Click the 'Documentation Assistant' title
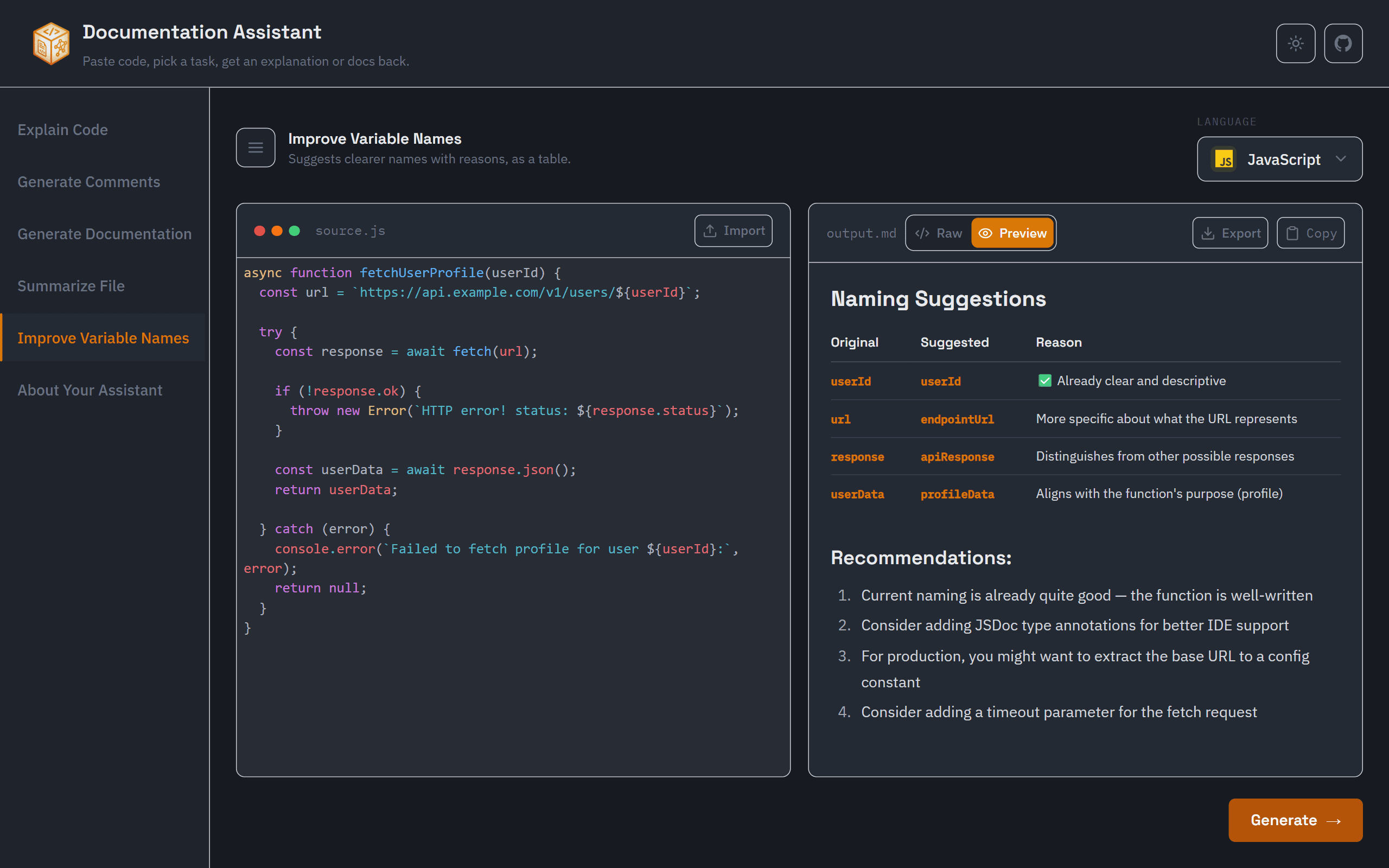1389x868 pixels. pos(201,32)
